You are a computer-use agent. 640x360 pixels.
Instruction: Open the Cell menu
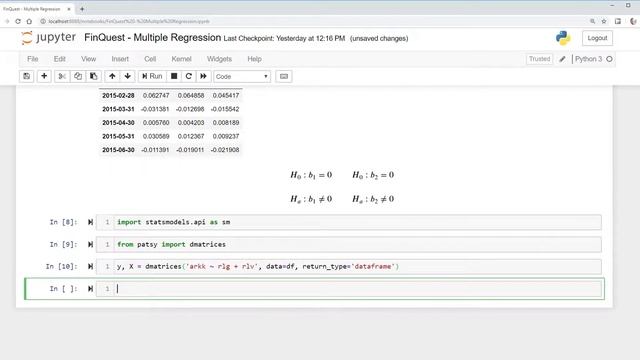[150, 59]
